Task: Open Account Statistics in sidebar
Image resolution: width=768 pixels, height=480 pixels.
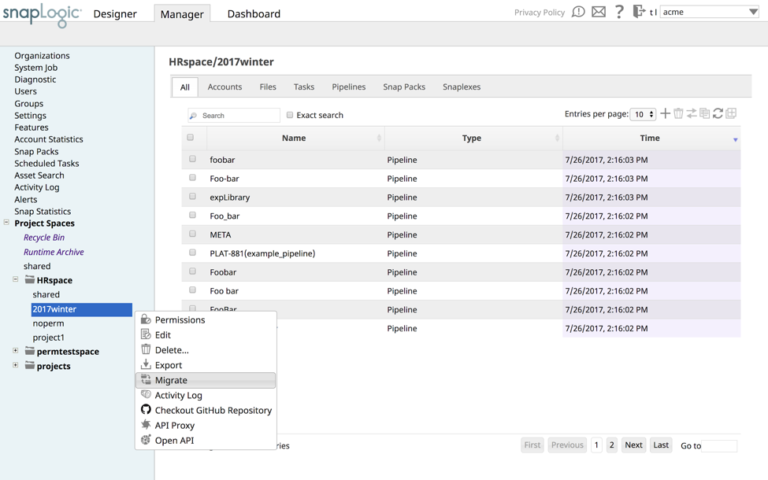Action: tap(48, 139)
